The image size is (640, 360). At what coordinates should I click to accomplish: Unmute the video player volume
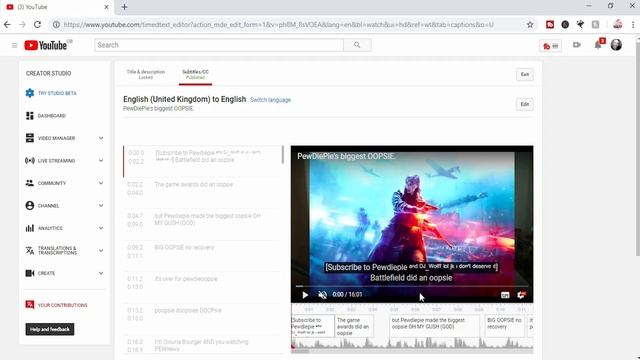[322, 295]
